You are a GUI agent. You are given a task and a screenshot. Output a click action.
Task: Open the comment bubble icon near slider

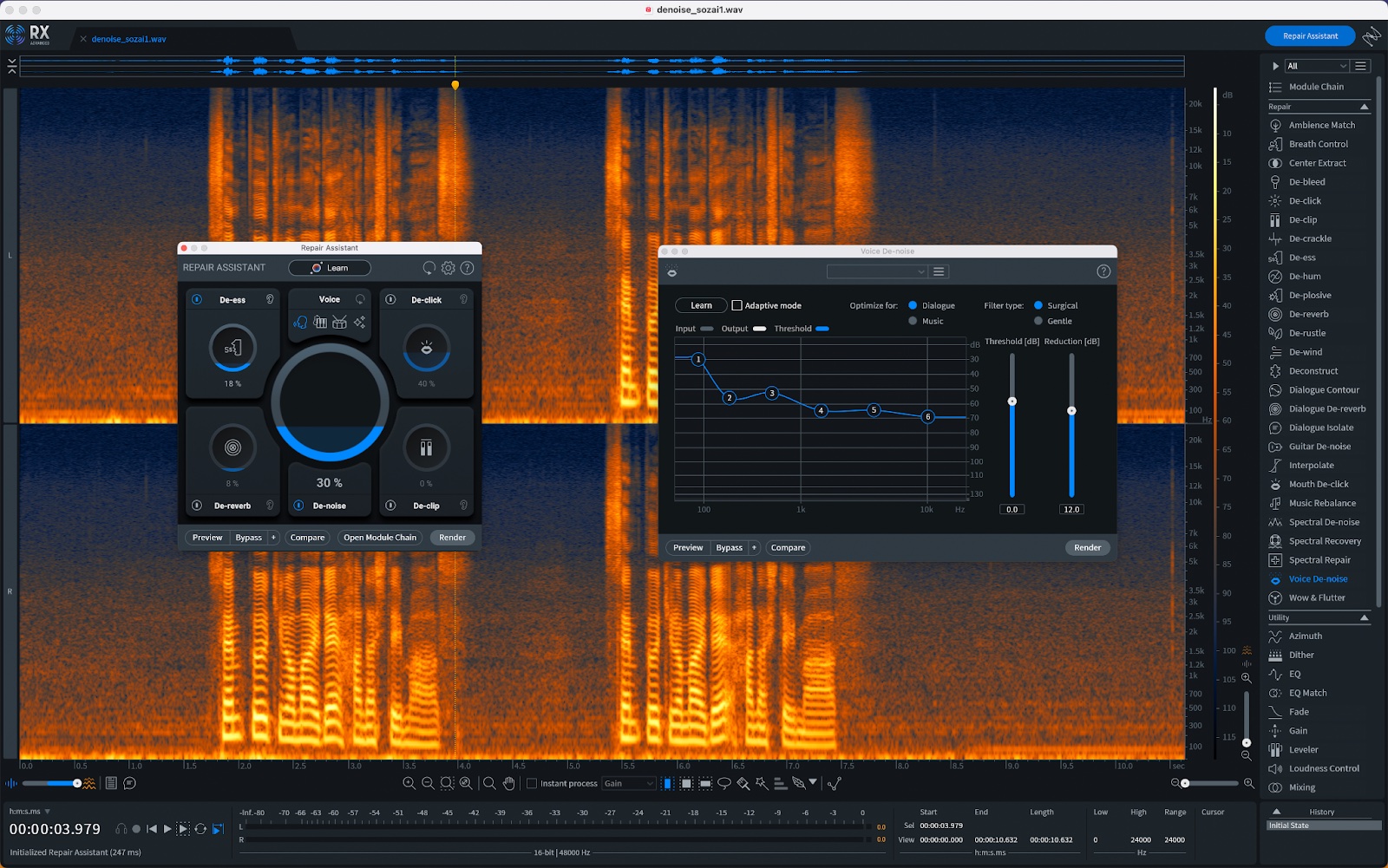(130, 783)
